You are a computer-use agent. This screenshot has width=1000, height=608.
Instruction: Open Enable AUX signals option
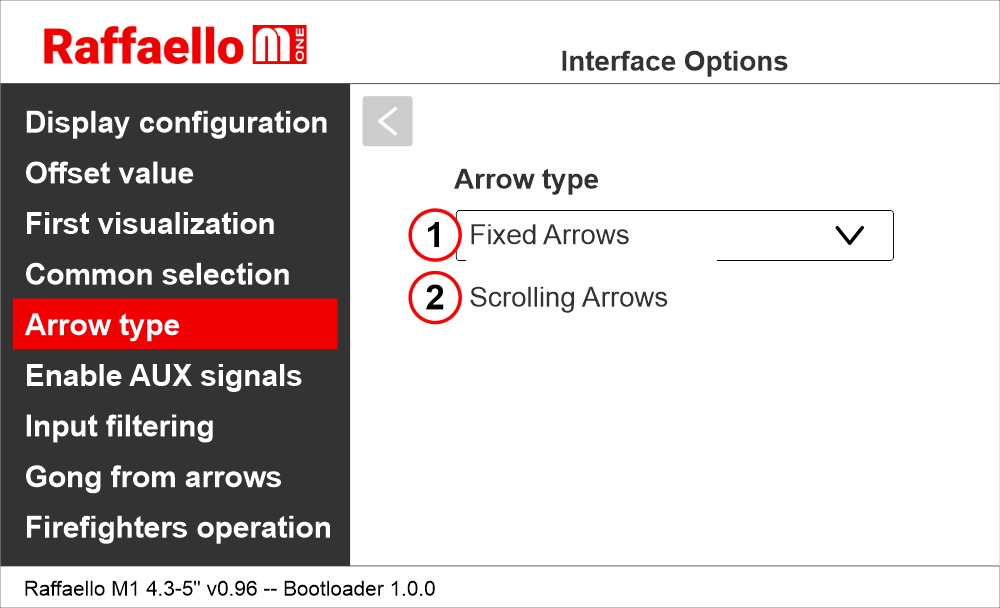pyautogui.click(x=163, y=376)
